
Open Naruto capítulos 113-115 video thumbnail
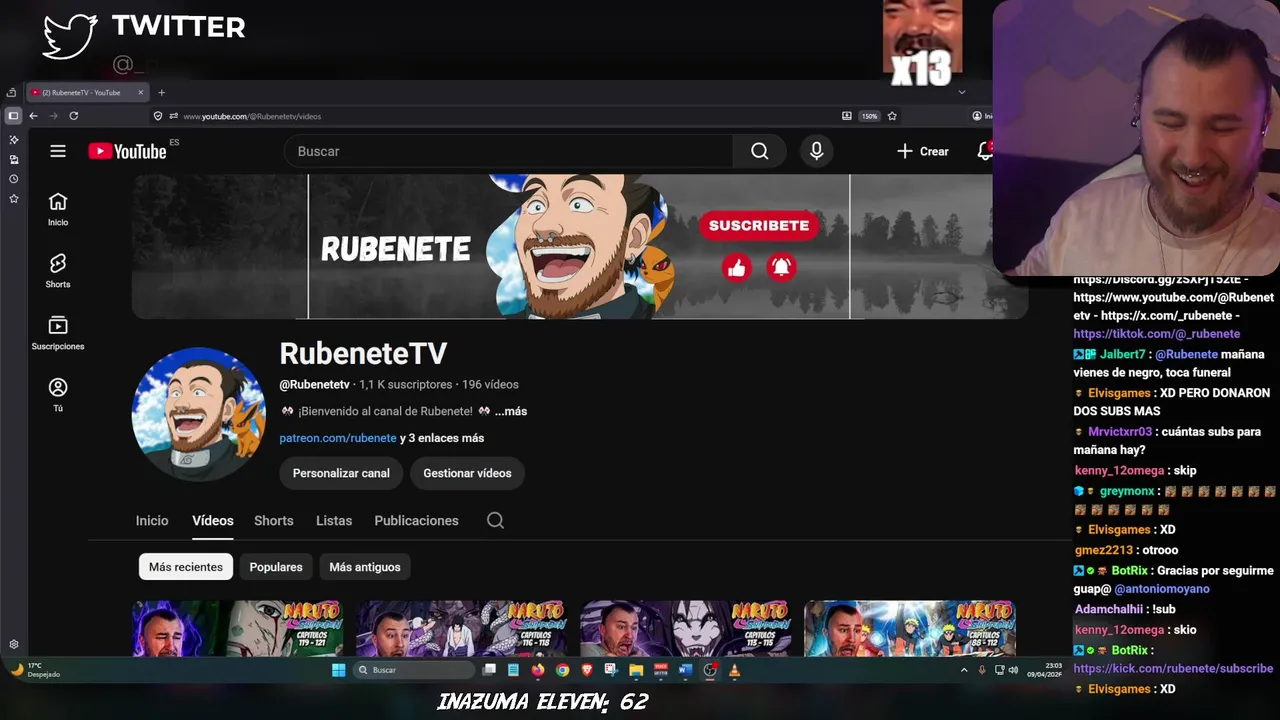(686, 628)
